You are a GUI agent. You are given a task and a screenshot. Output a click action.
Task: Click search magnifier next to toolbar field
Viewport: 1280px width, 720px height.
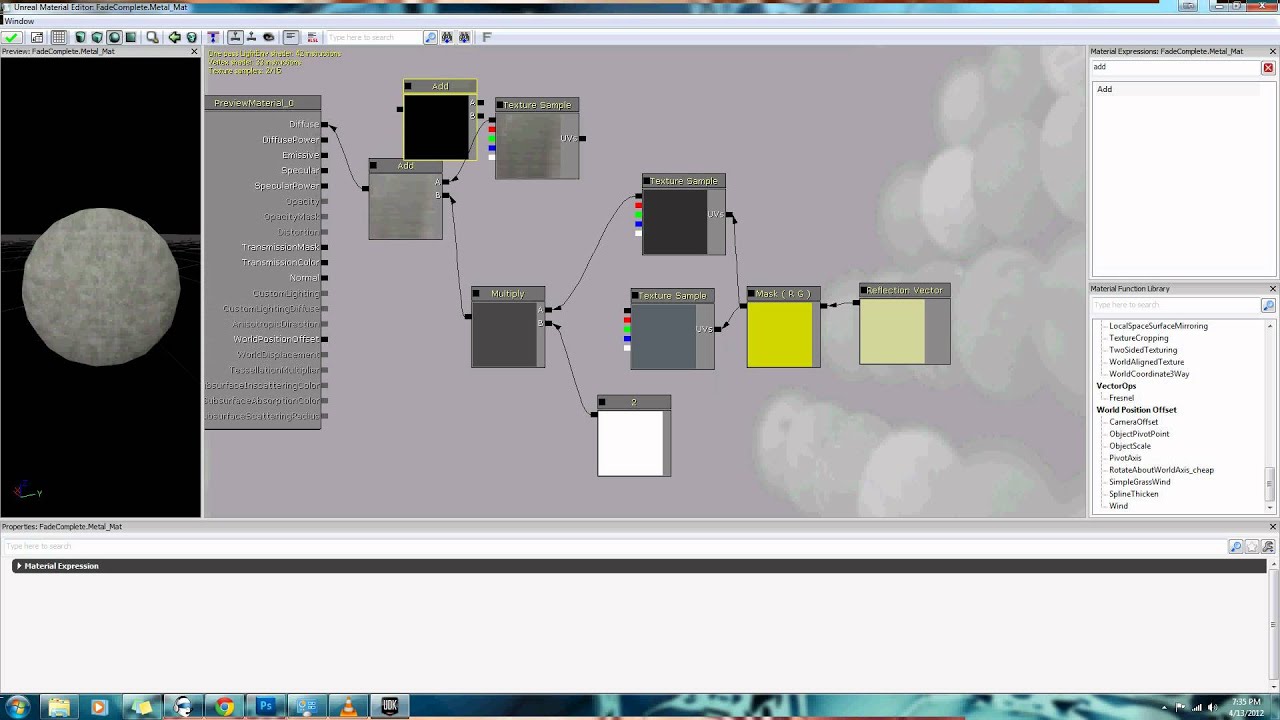tap(430, 37)
